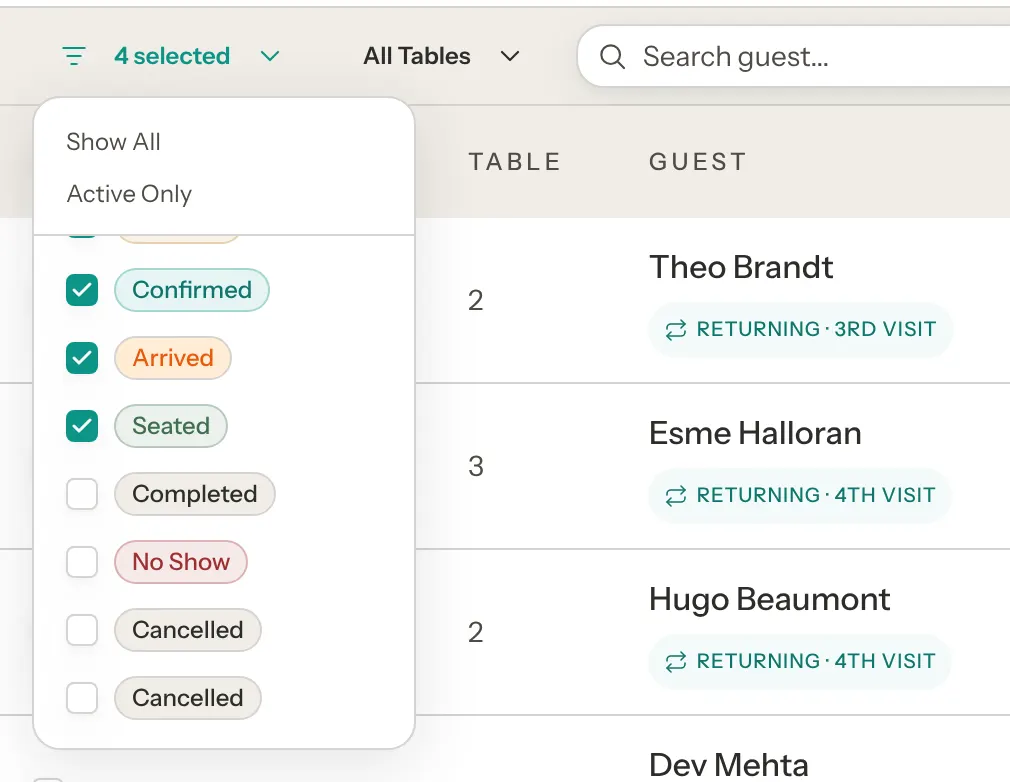Click the Confirmed status badge
This screenshot has width=1010, height=782.
(x=192, y=290)
